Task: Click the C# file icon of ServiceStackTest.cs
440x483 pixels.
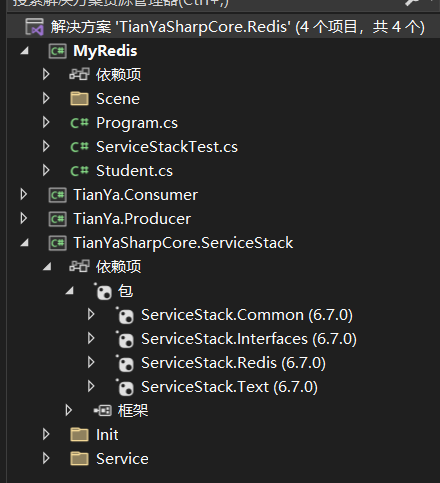Action: coord(79,147)
